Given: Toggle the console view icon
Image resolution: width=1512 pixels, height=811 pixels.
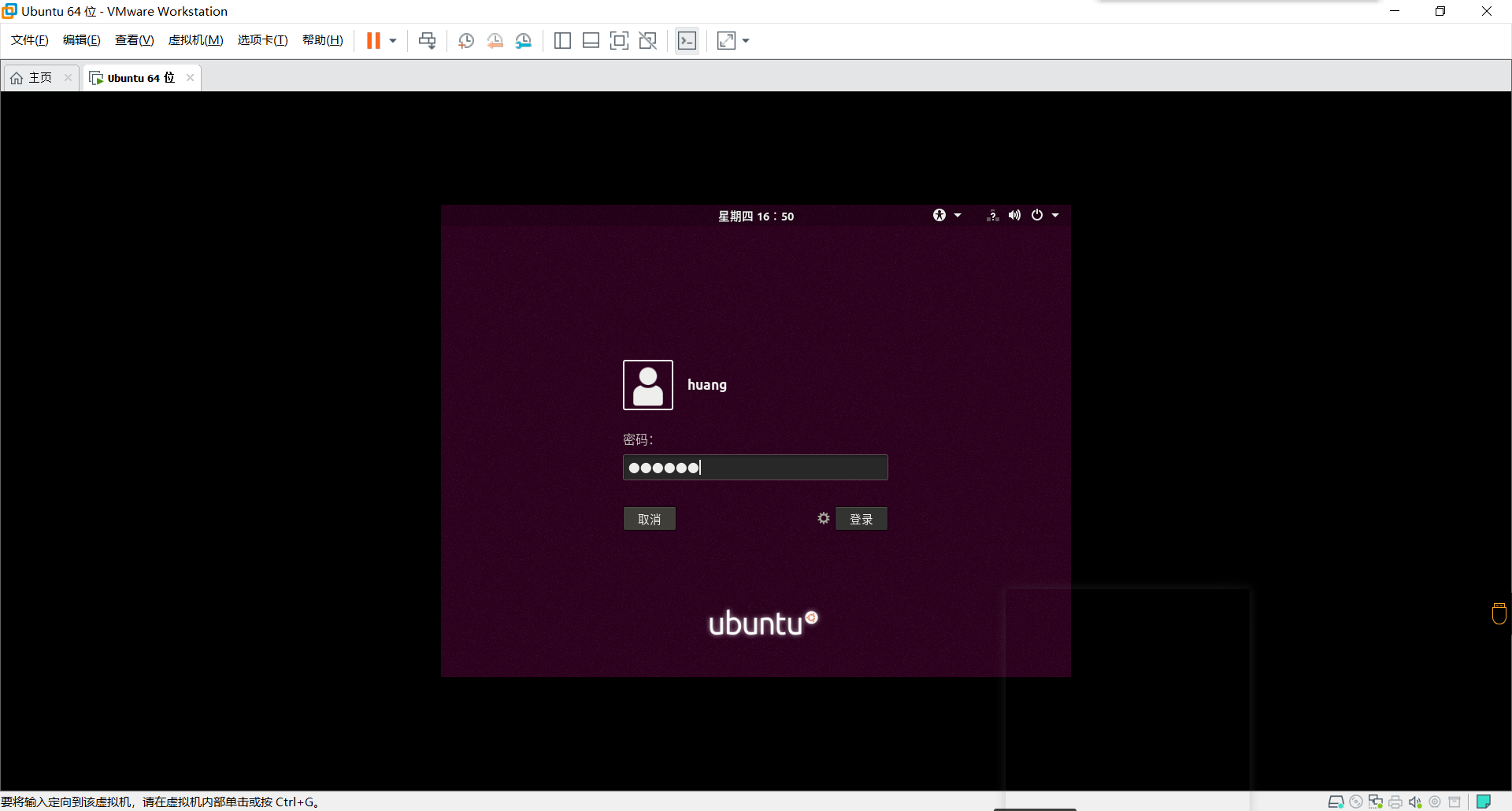Looking at the screenshot, I should pyautogui.click(x=687, y=41).
